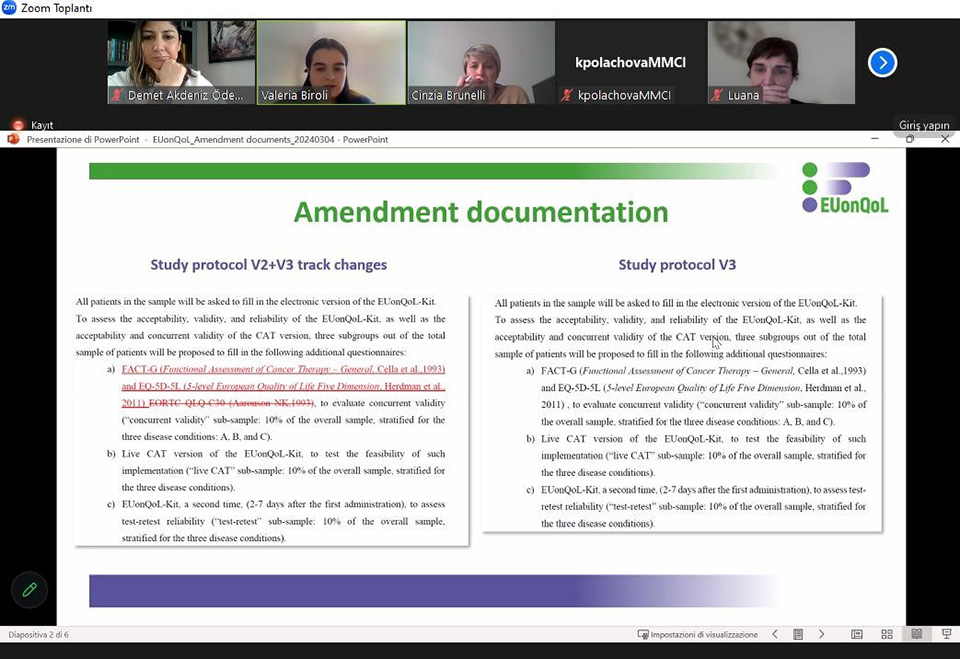Open slide menu icon in status bar
This screenshot has height=659, width=960.
(x=798, y=634)
